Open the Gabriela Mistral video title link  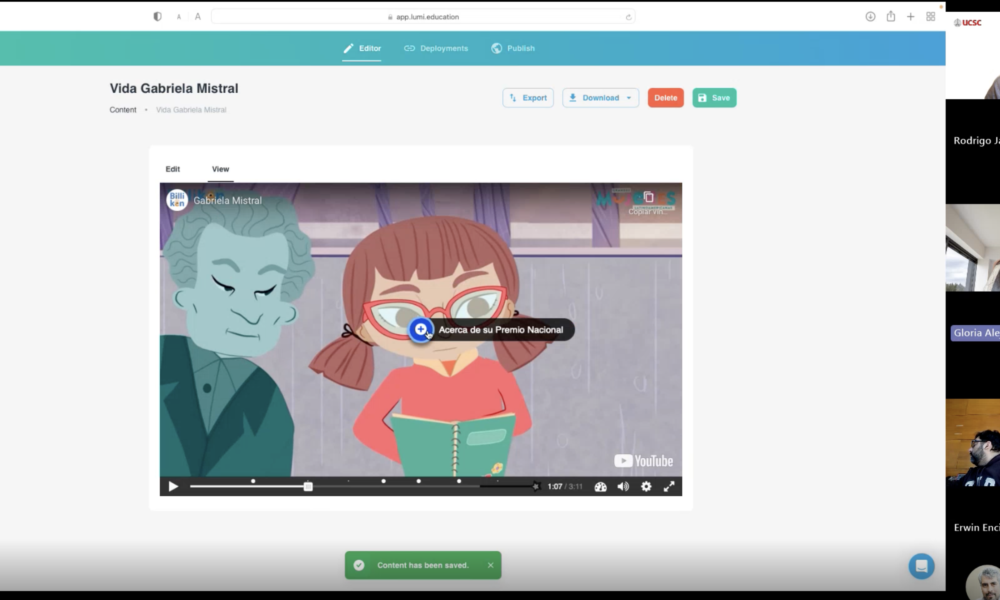click(228, 200)
